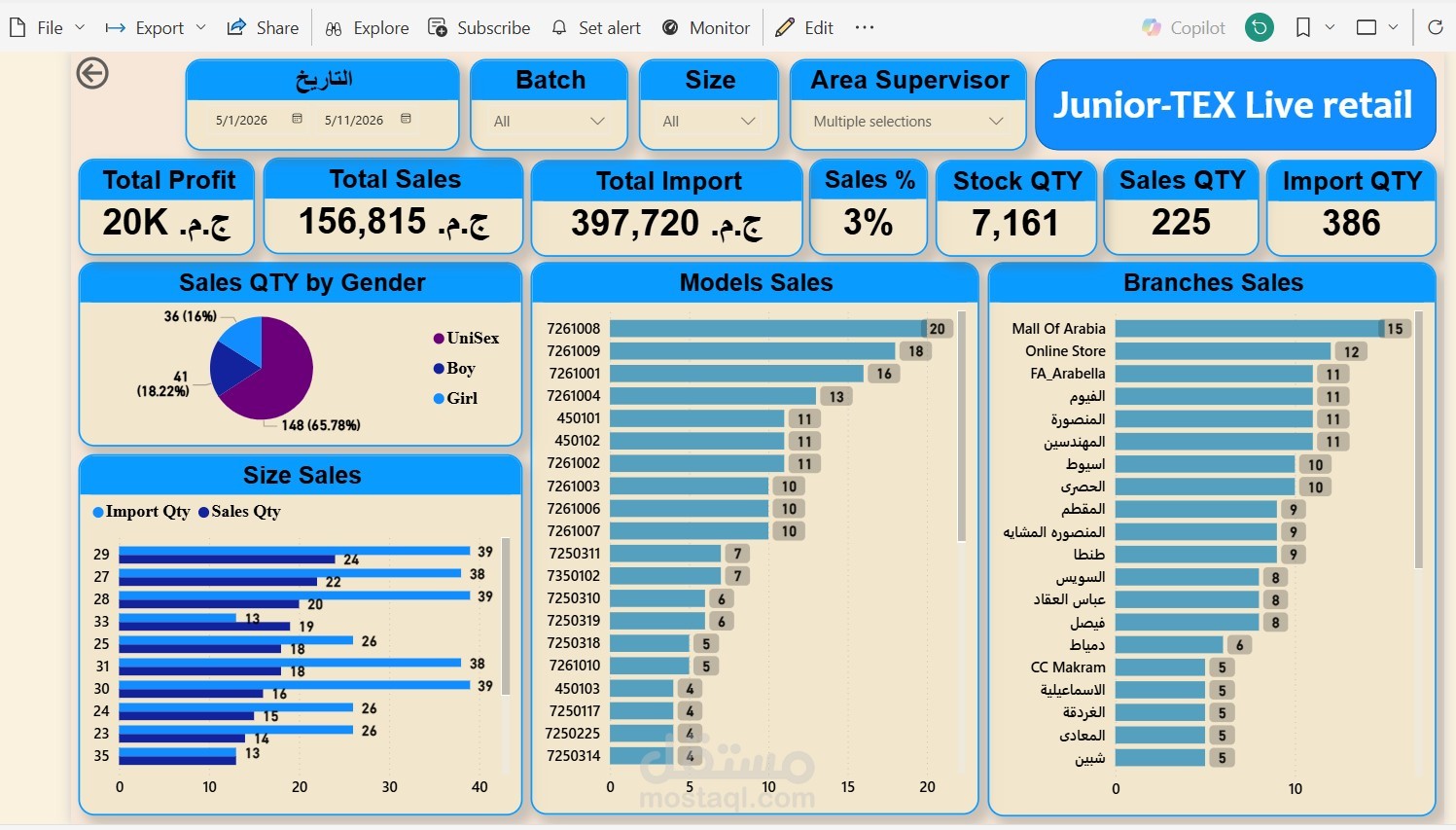The height and width of the screenshot is (830, 1456).
Task: Click the Edit pencil button
Action: pos(804,28)
